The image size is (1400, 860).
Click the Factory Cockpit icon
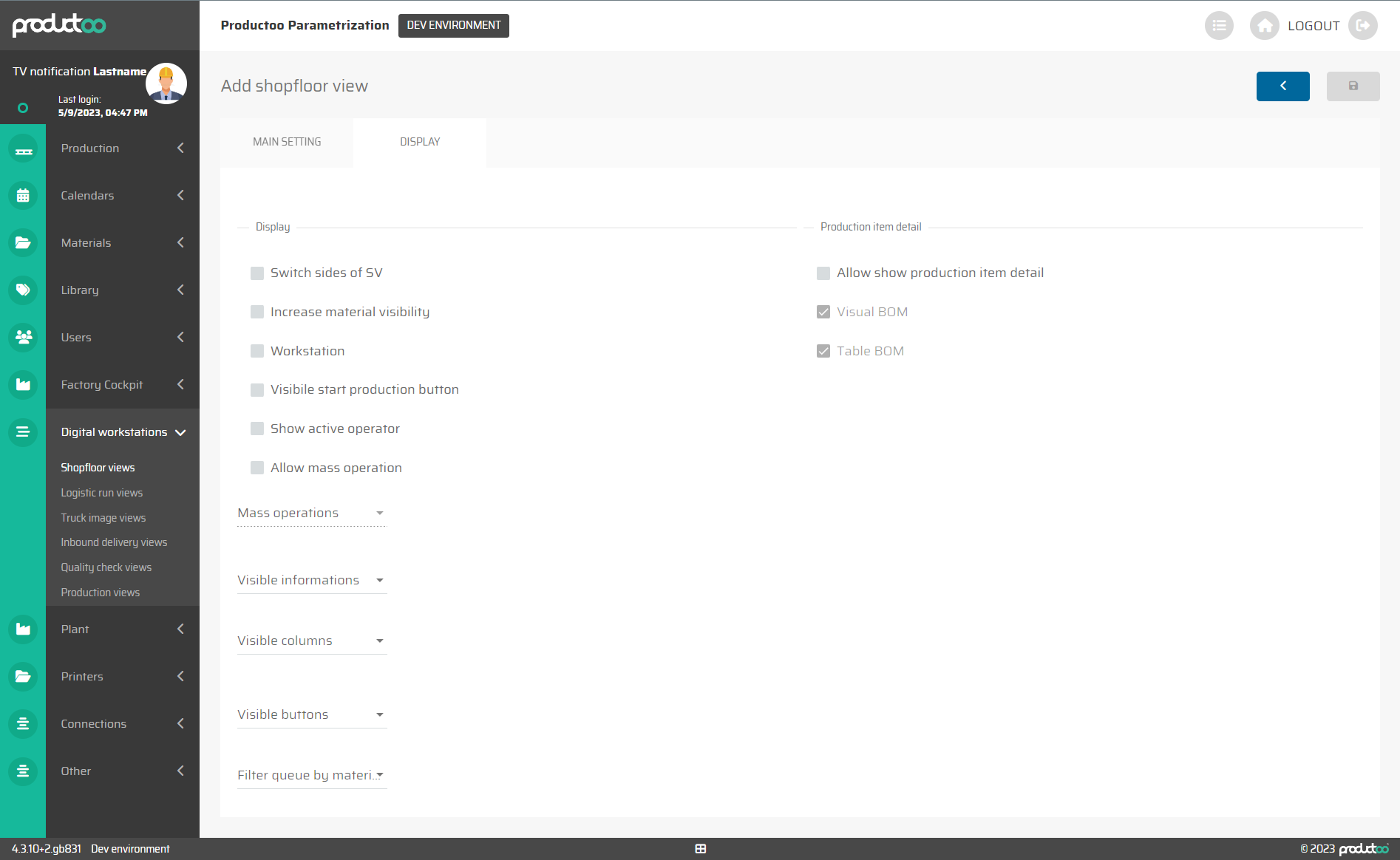pyautogui.click(x=23, y=385)
